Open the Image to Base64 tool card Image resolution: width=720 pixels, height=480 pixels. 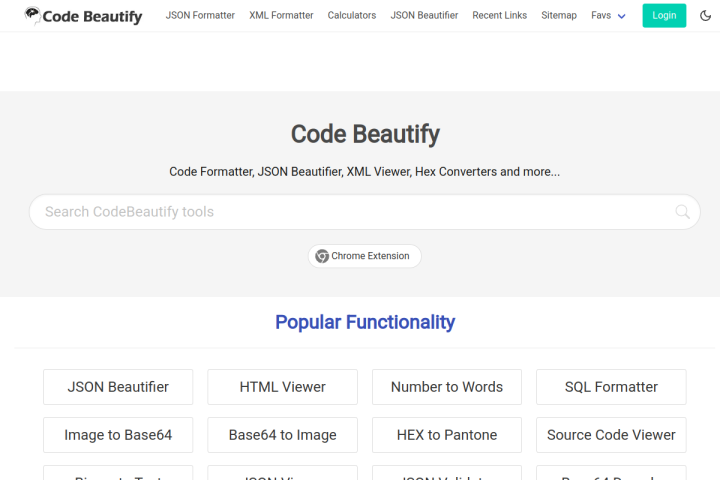click(118, 435)
